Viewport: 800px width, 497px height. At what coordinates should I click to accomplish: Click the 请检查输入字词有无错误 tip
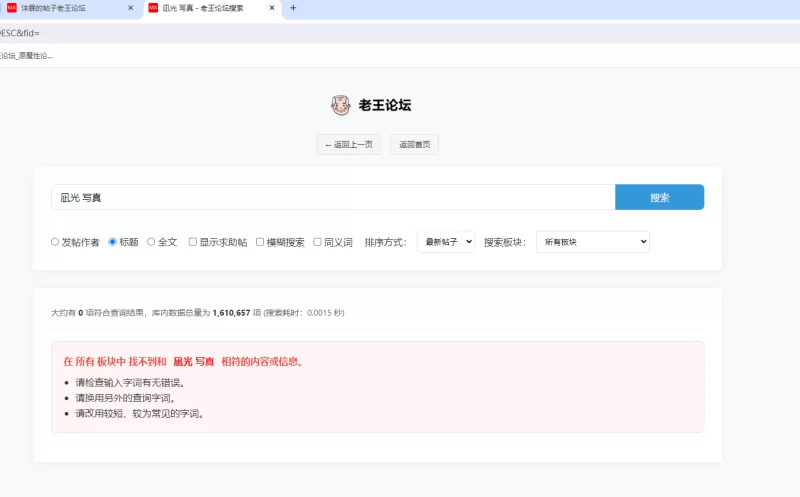coord(130,383)
